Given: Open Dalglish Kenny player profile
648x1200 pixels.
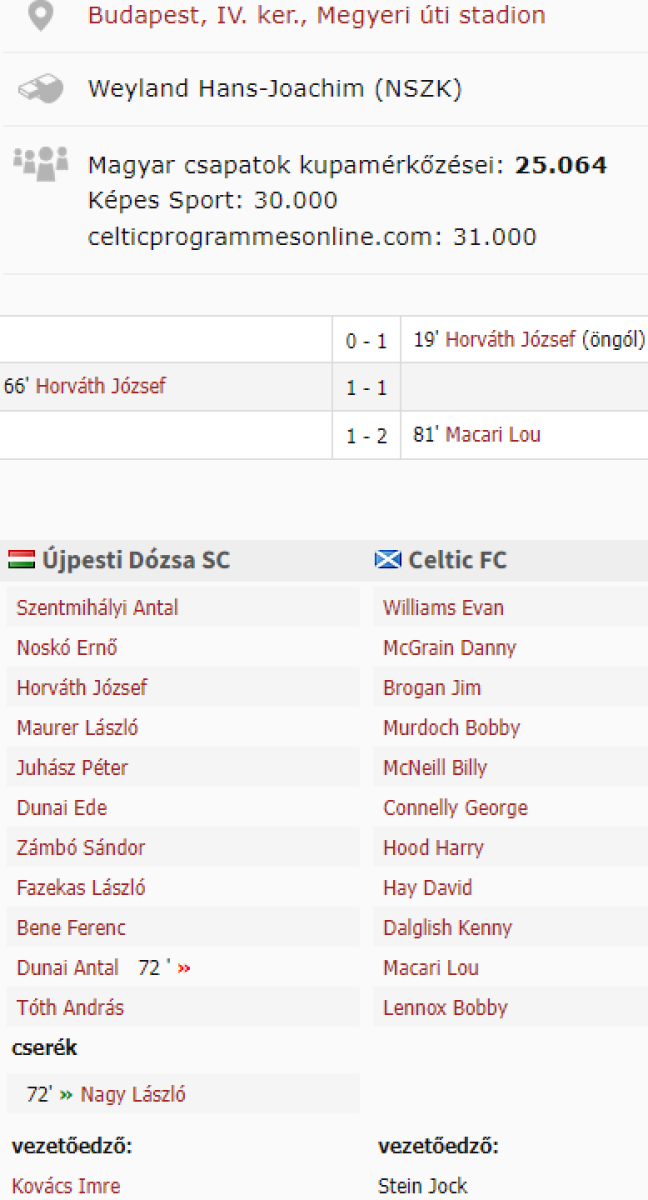Looking at the screenshot, I should click(x=447, y=928).
